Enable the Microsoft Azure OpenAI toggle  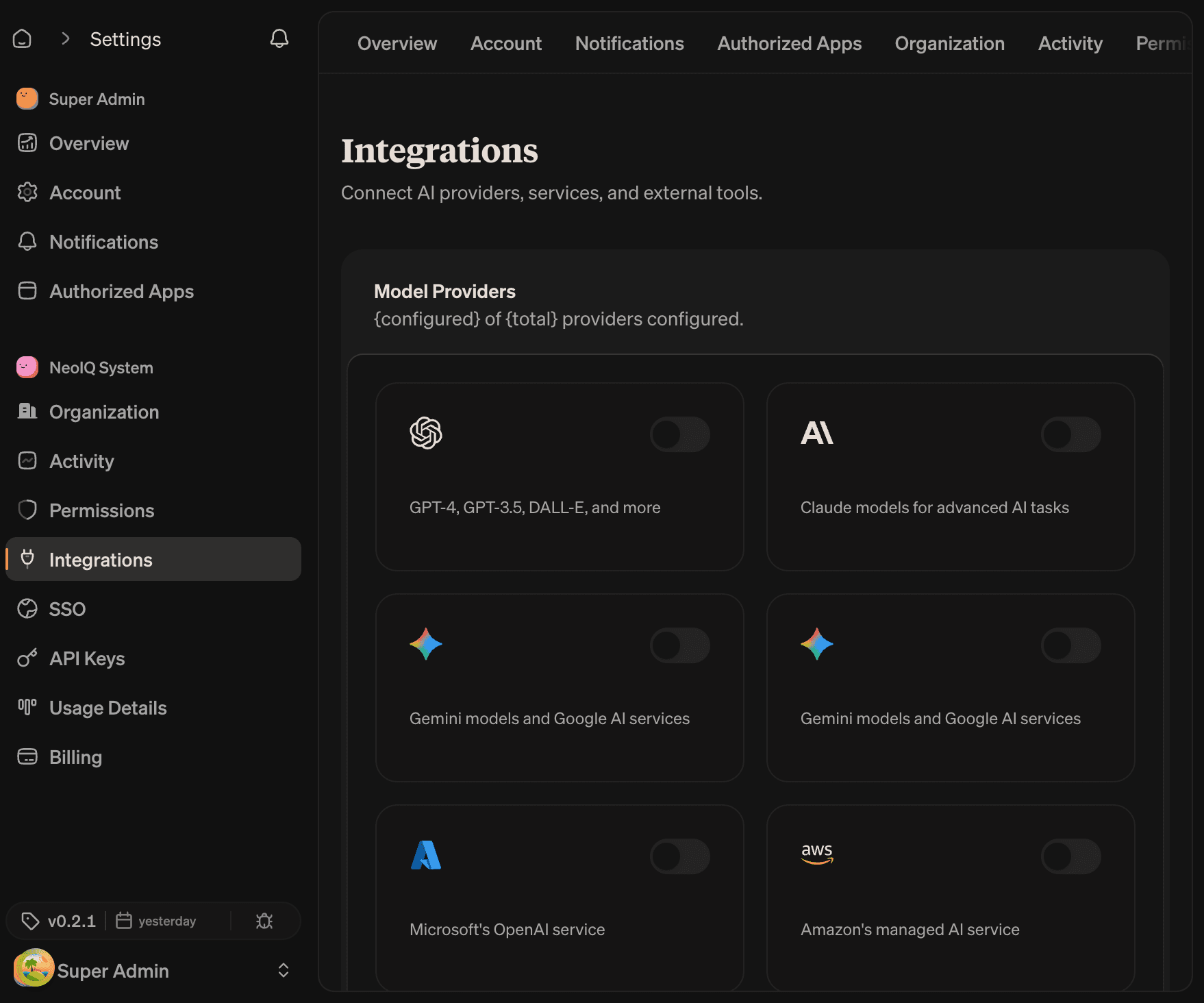680,856
